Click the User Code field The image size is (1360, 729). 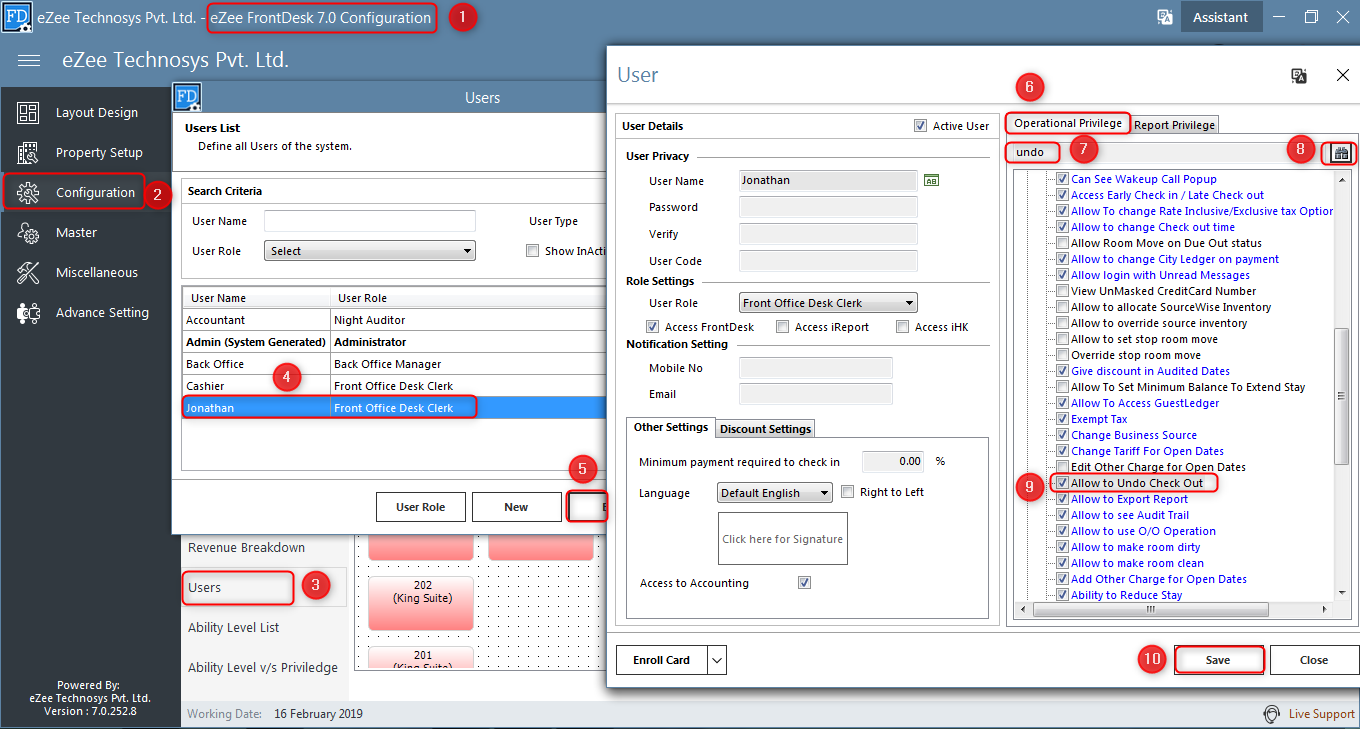[x=828, y=261]
